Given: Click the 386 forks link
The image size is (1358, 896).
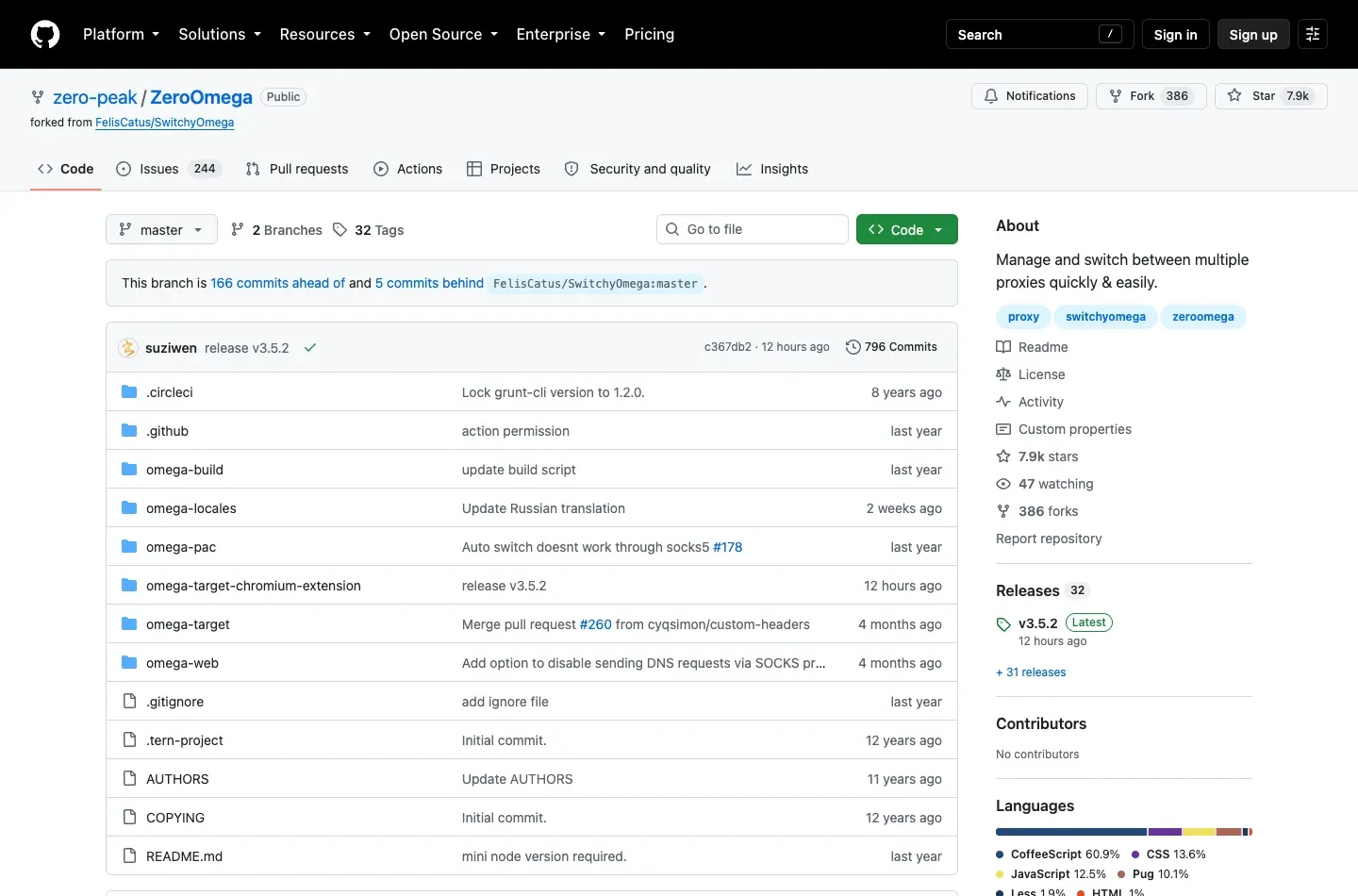Looking at the screenshot, I should click(x=1037, y=511).
